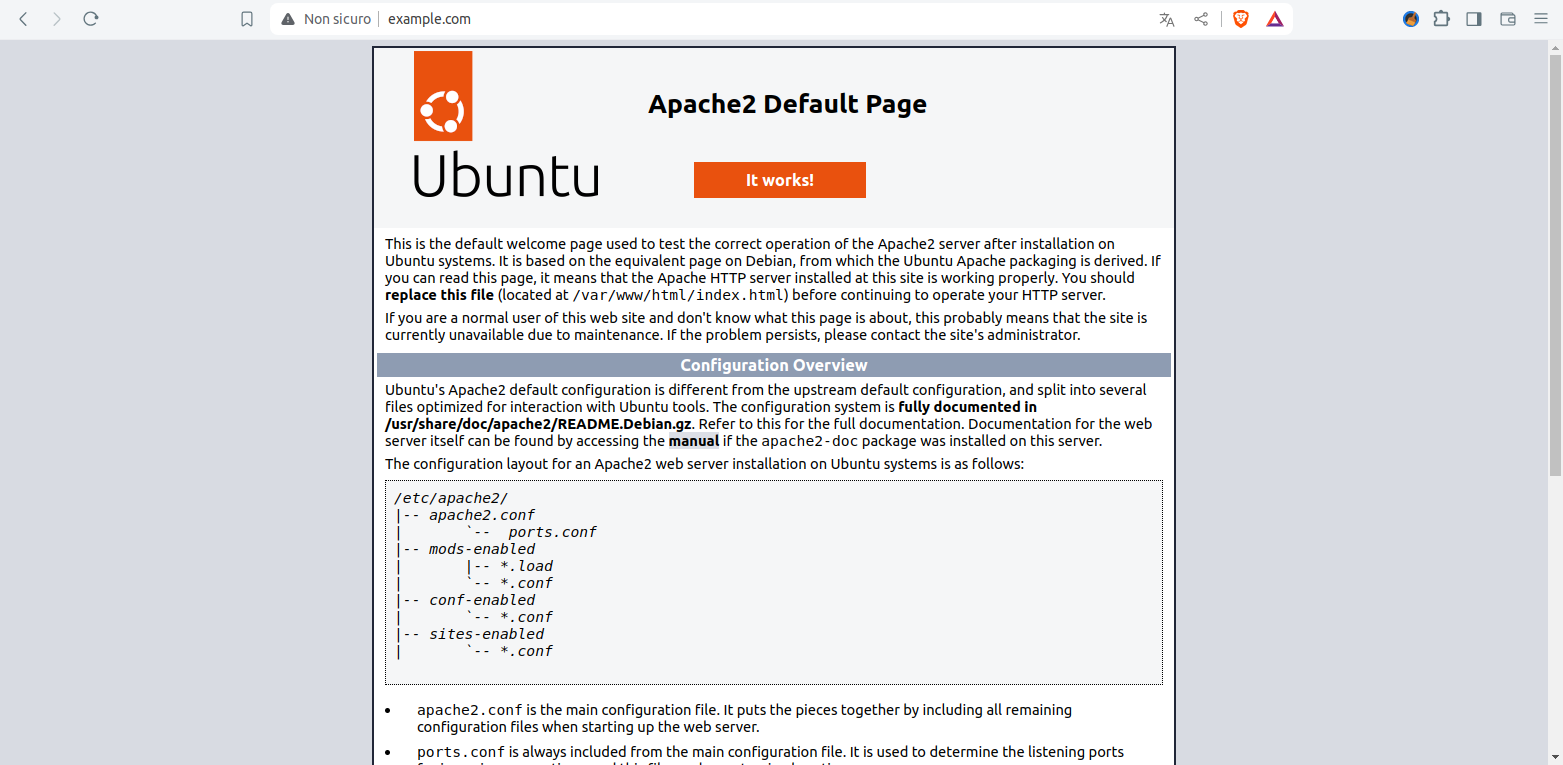Screen dimensions: 1563x765
Task: Click the It works! banner
Action: 780,180
